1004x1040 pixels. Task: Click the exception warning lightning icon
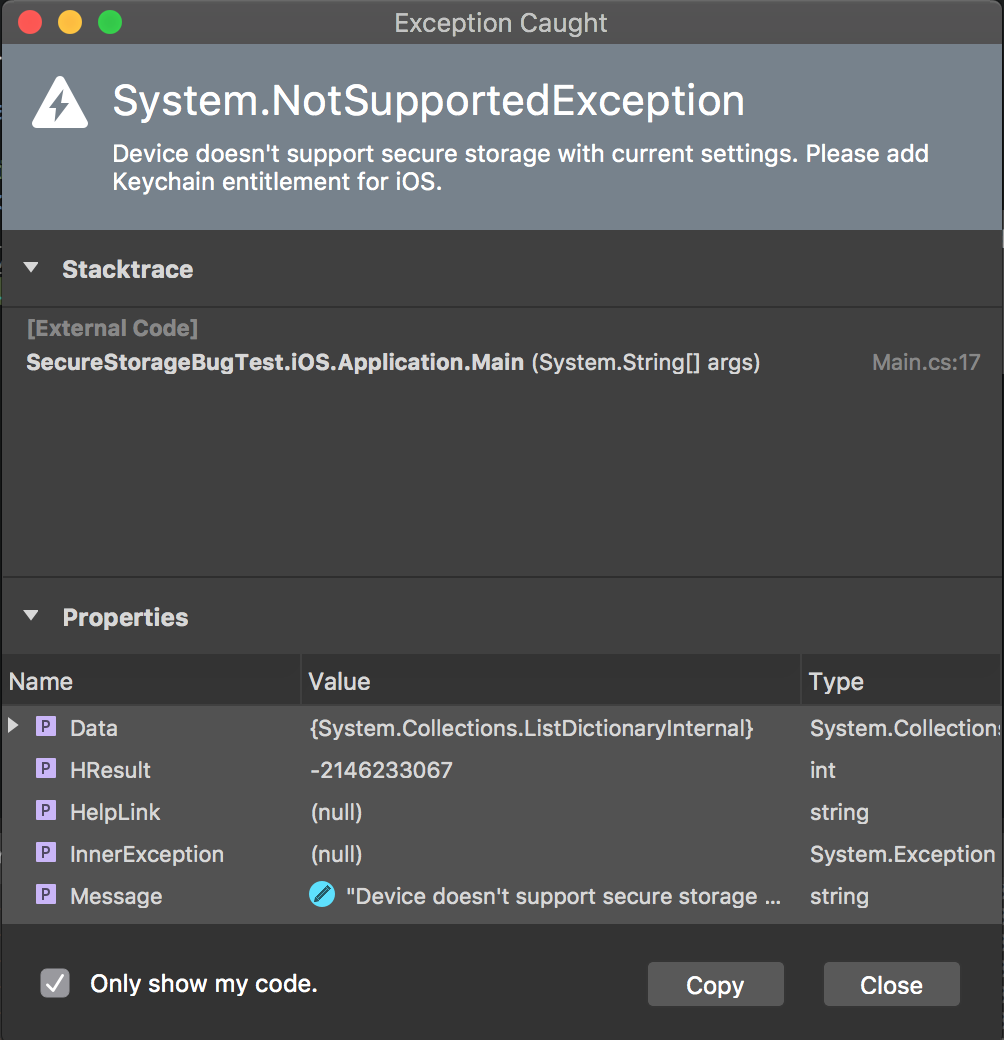59,102
